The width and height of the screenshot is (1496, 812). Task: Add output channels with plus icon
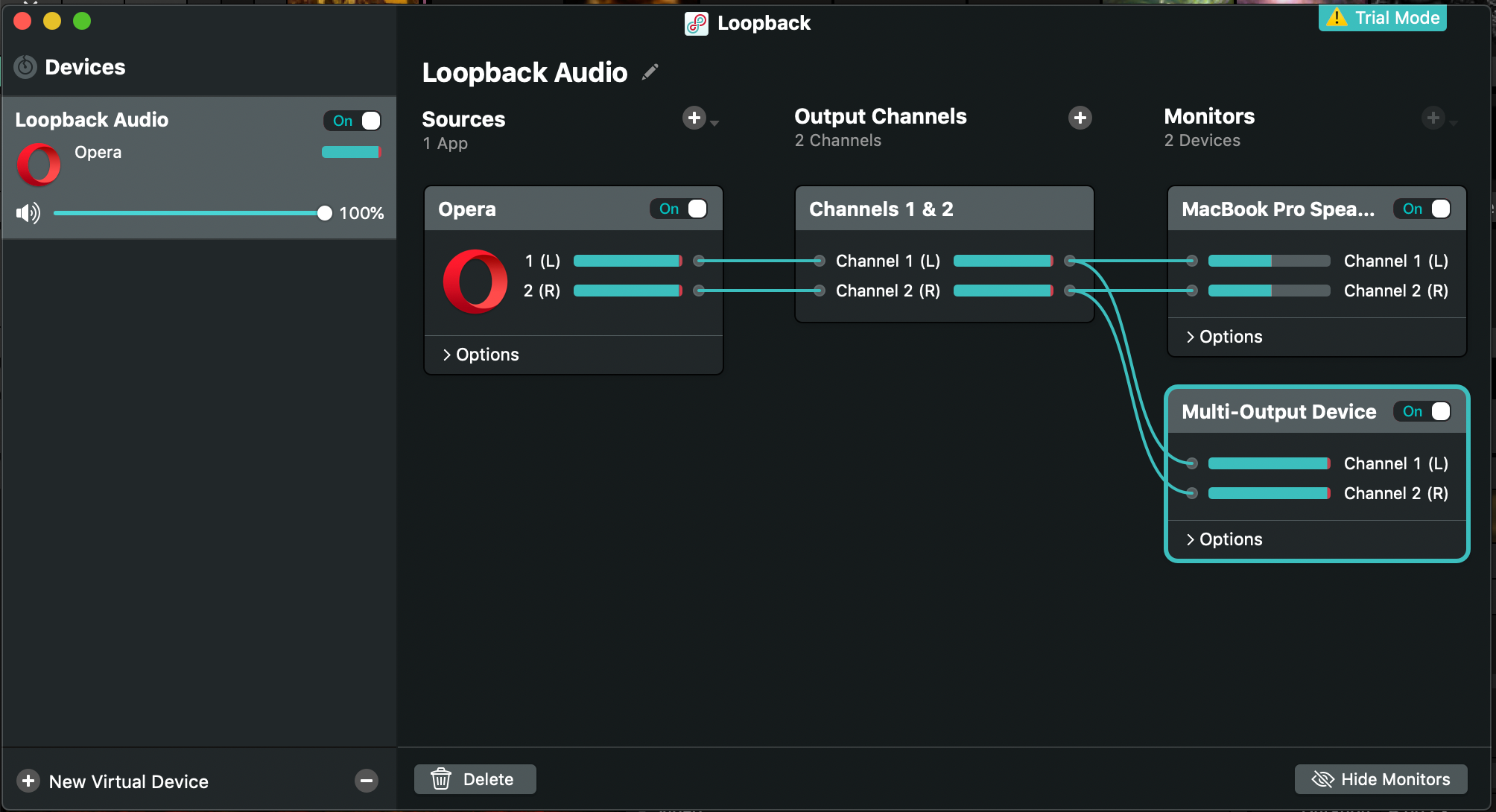[1080, 118]
